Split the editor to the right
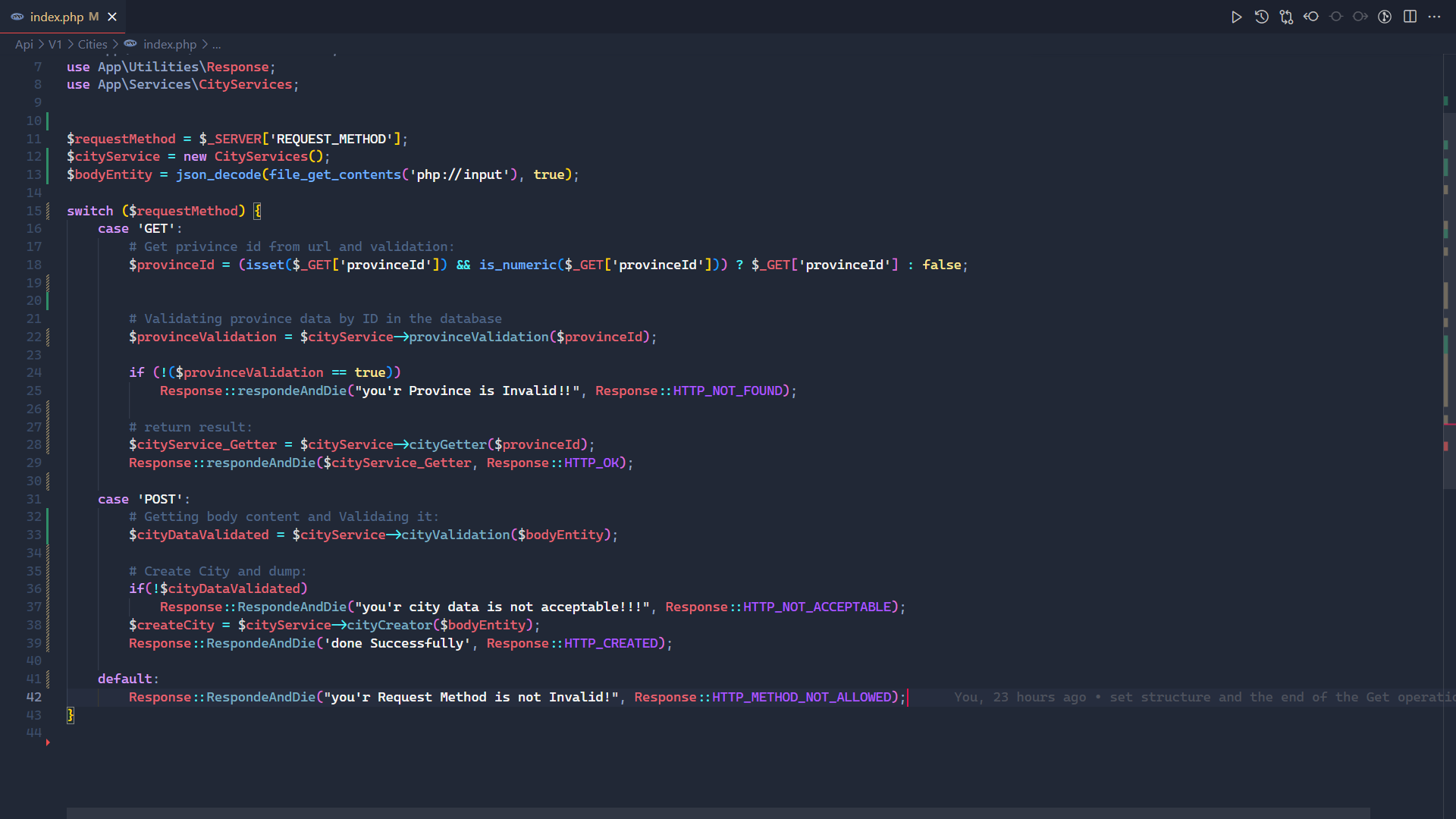Screen dimensions: 1456x819 point(1410,17)
